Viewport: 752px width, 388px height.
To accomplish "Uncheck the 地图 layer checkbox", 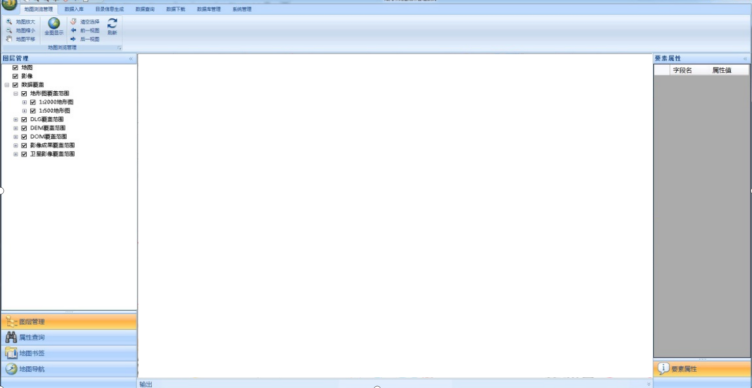I will tap(15, 68).
